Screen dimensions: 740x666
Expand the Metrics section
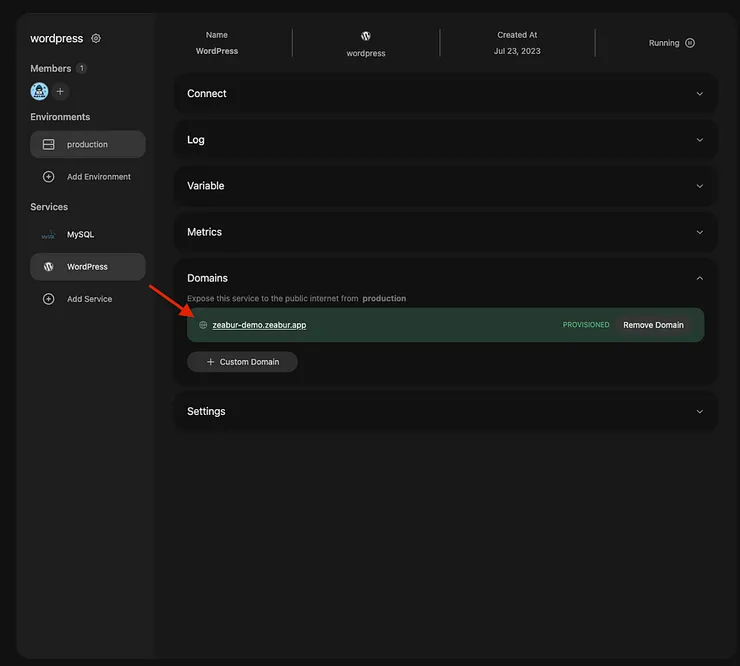699,232
